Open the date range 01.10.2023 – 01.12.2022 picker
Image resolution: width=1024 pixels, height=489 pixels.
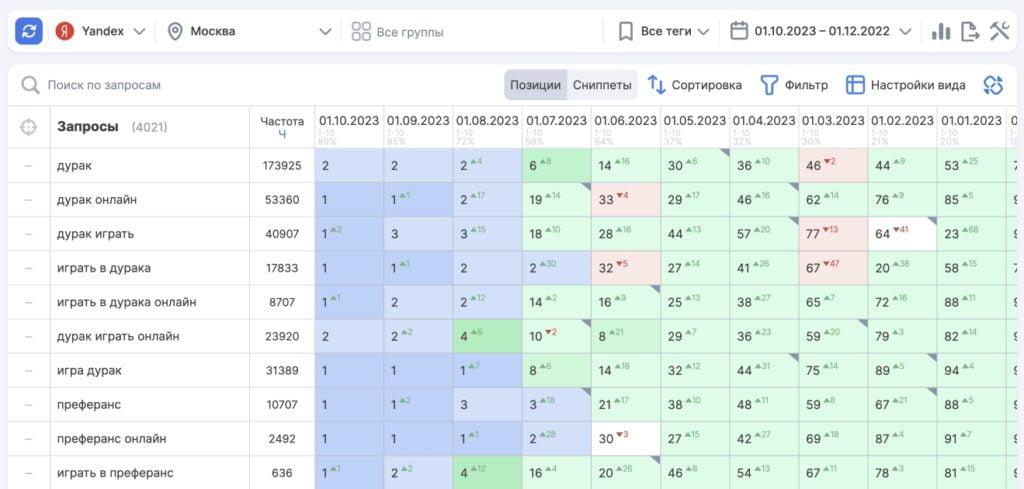point(821,31)
